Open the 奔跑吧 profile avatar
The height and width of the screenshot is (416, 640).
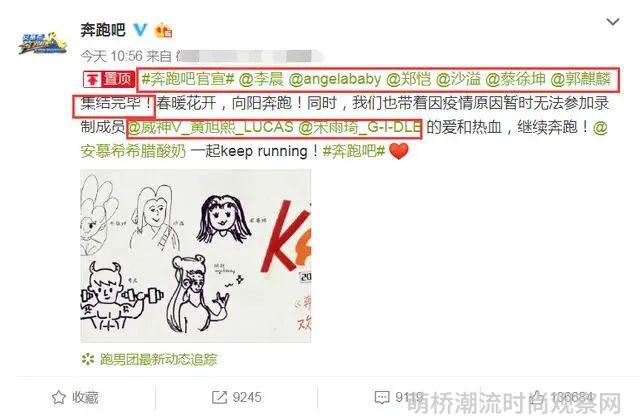(x=42, y=43)
